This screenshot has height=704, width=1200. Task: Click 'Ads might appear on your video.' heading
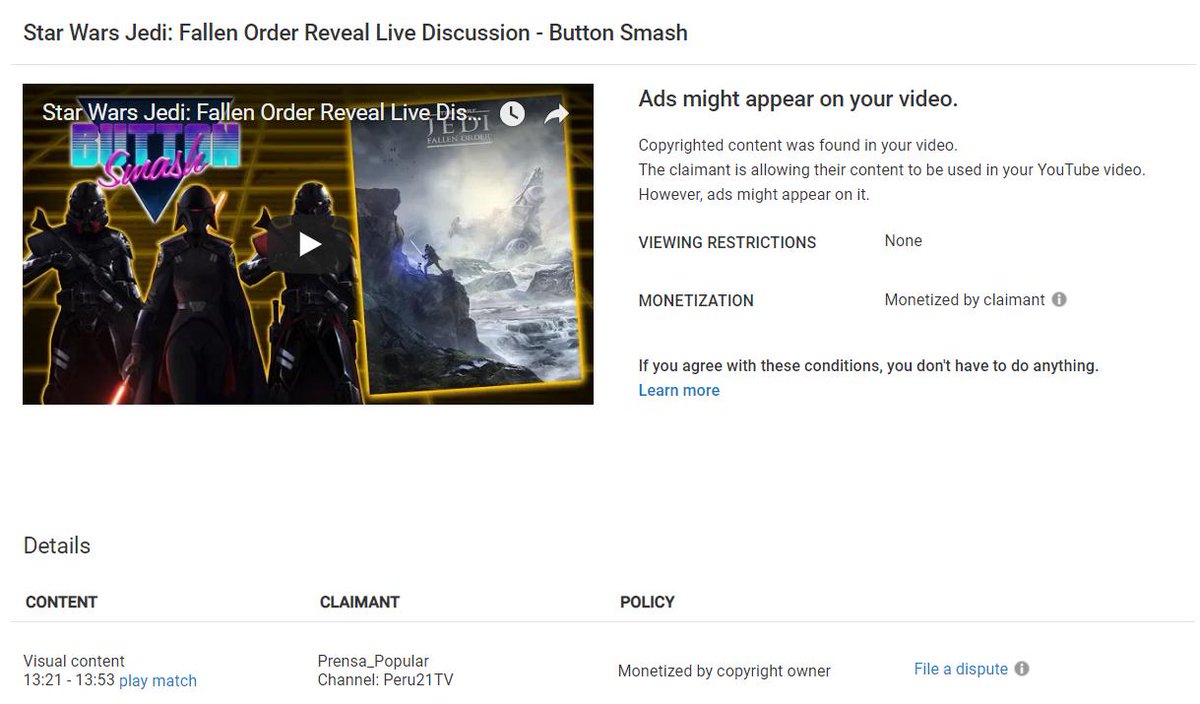[798, 99]
